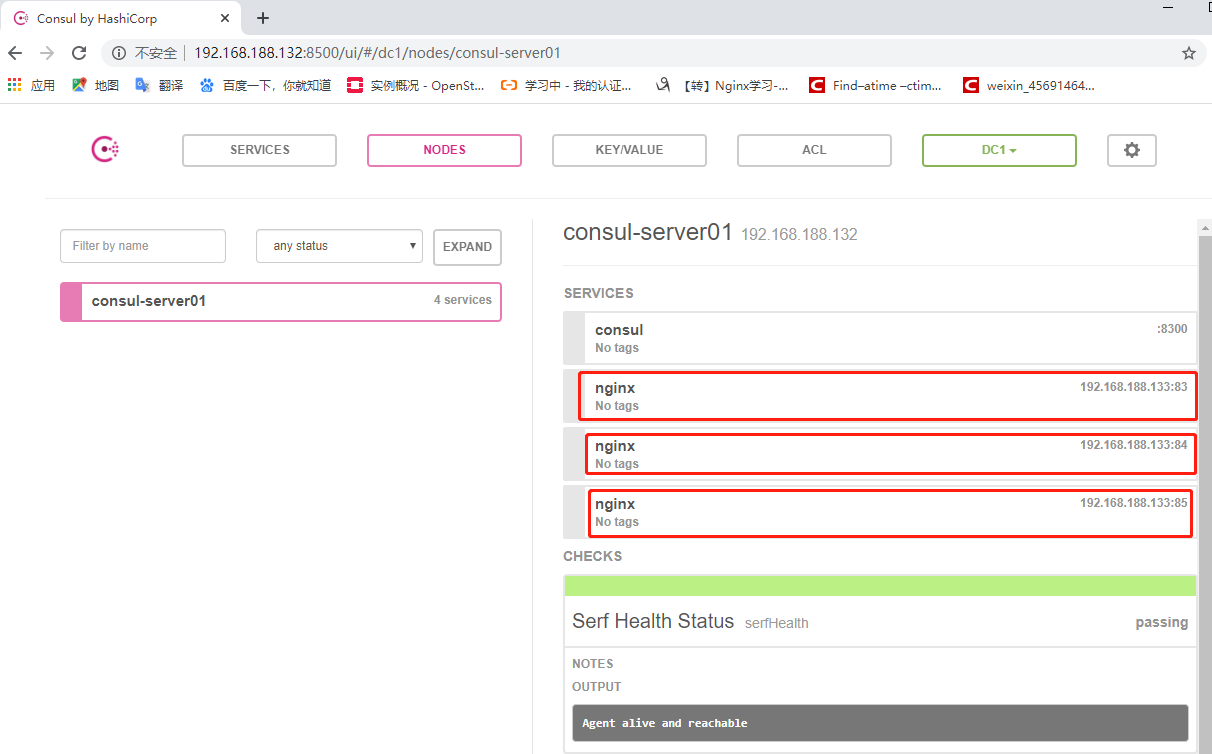Open 百度一下 bookmark
The height and width of the screenshot is (754, 1212).
coord(265,85)
